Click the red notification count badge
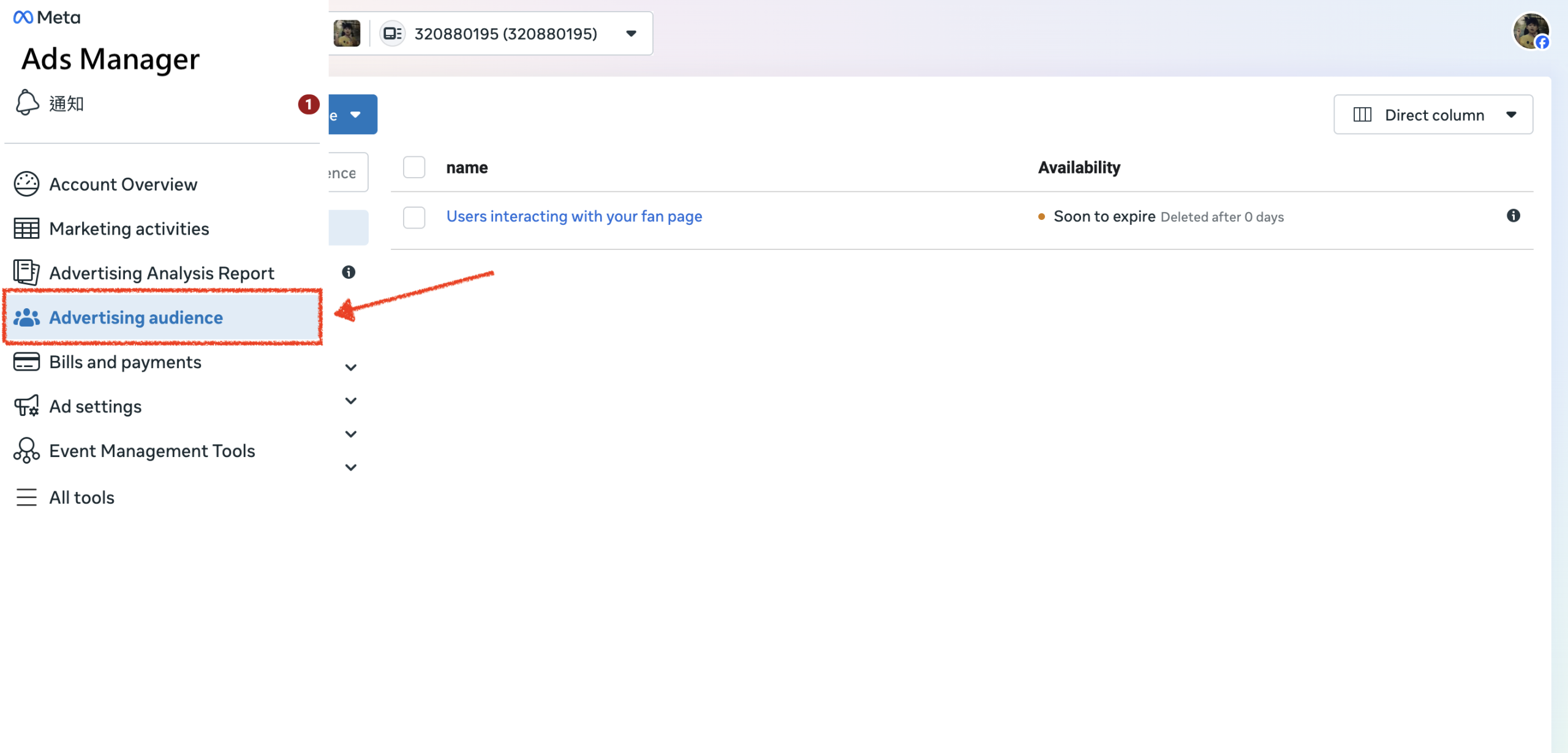The width and height of the screenshot is (1568, 753). (309, 104)
